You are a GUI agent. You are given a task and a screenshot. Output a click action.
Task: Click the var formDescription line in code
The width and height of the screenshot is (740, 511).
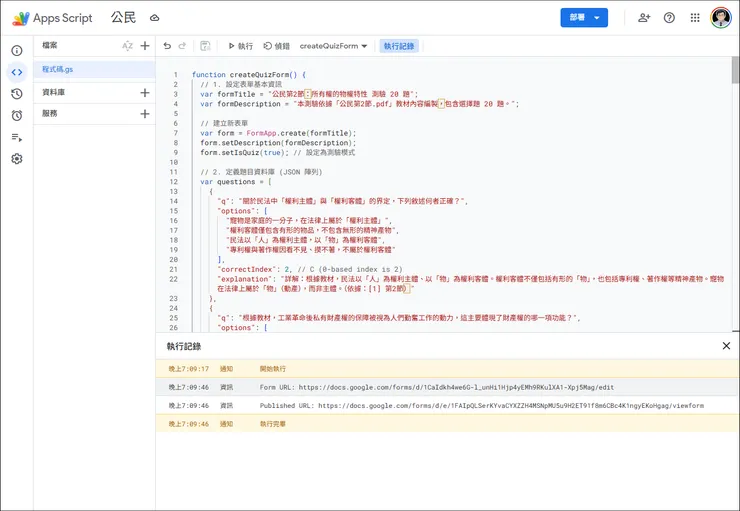tap(359, 104)
